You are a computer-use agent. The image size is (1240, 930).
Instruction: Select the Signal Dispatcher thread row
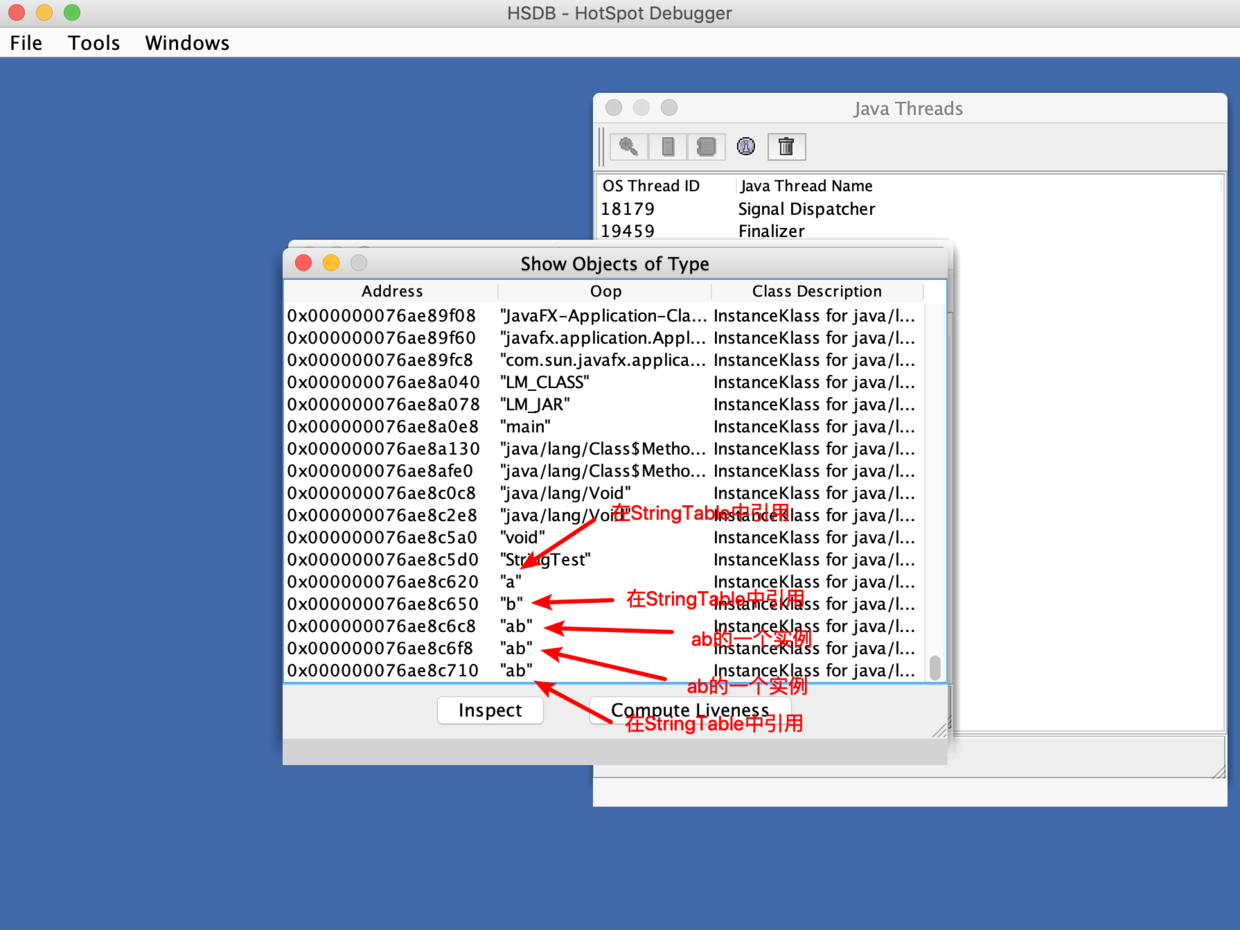tap(806, 209)
